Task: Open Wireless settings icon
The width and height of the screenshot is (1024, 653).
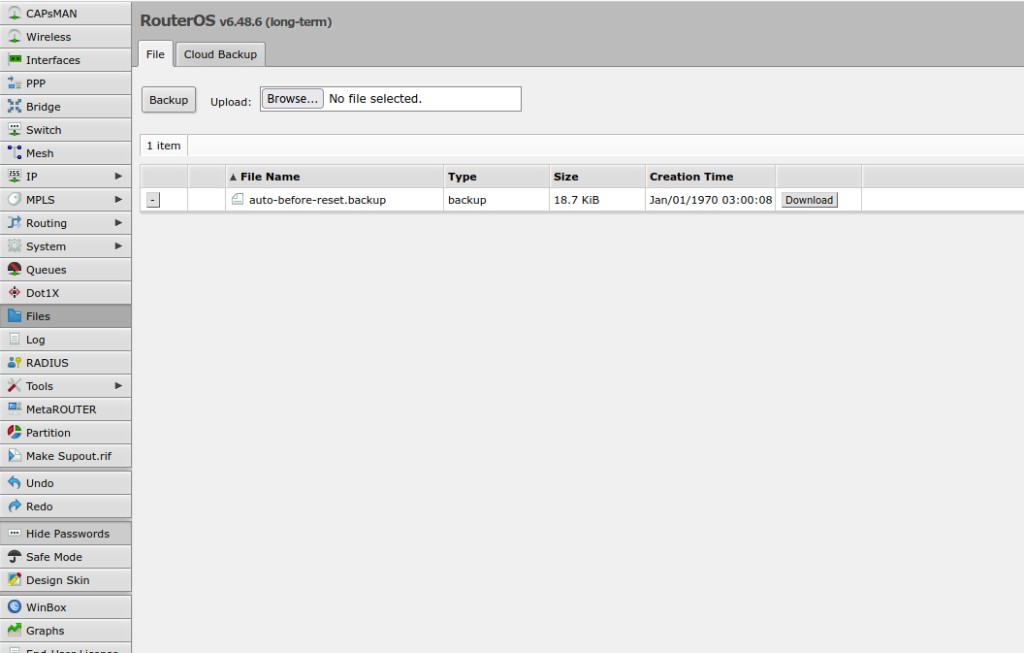Action: coord(14,37)
